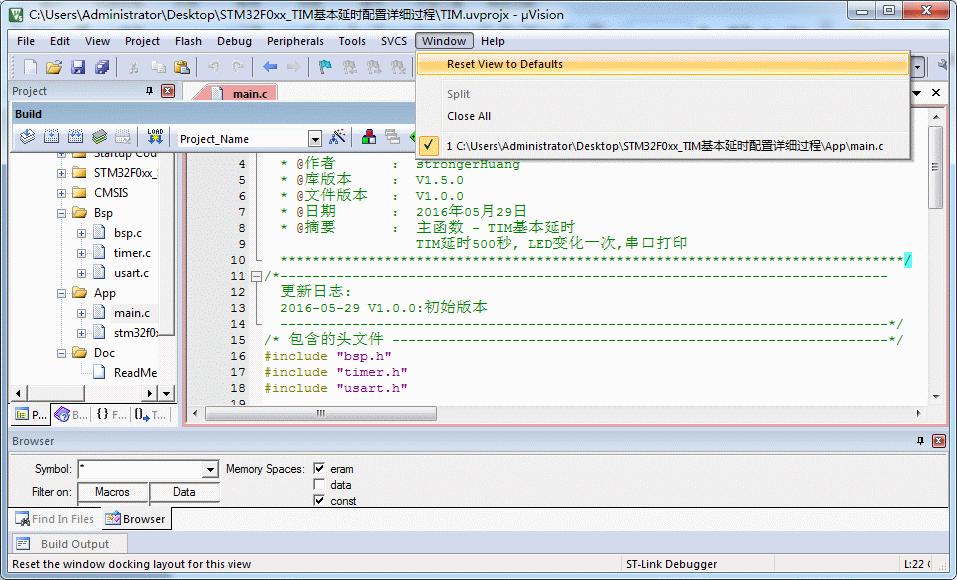957x580 pixels.
Task: Click the Data filter button
Action: coord(184,492)
